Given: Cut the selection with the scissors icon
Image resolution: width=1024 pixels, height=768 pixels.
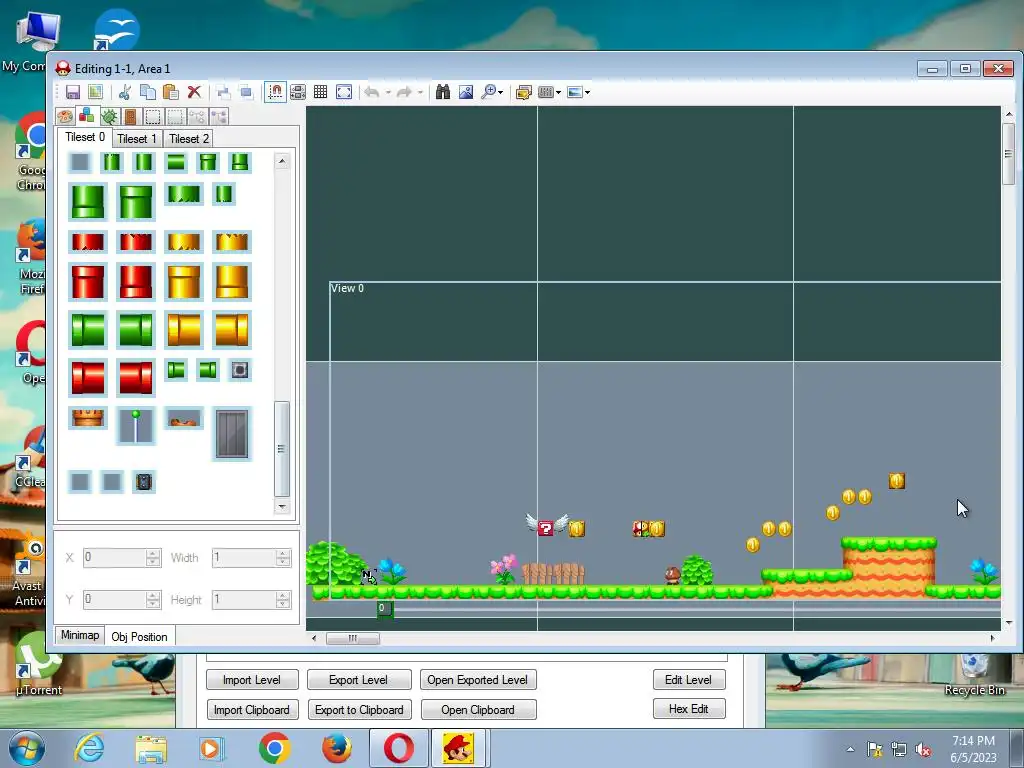Looking at the screenshot, I should pyautogui.click(x=125, y=92).
